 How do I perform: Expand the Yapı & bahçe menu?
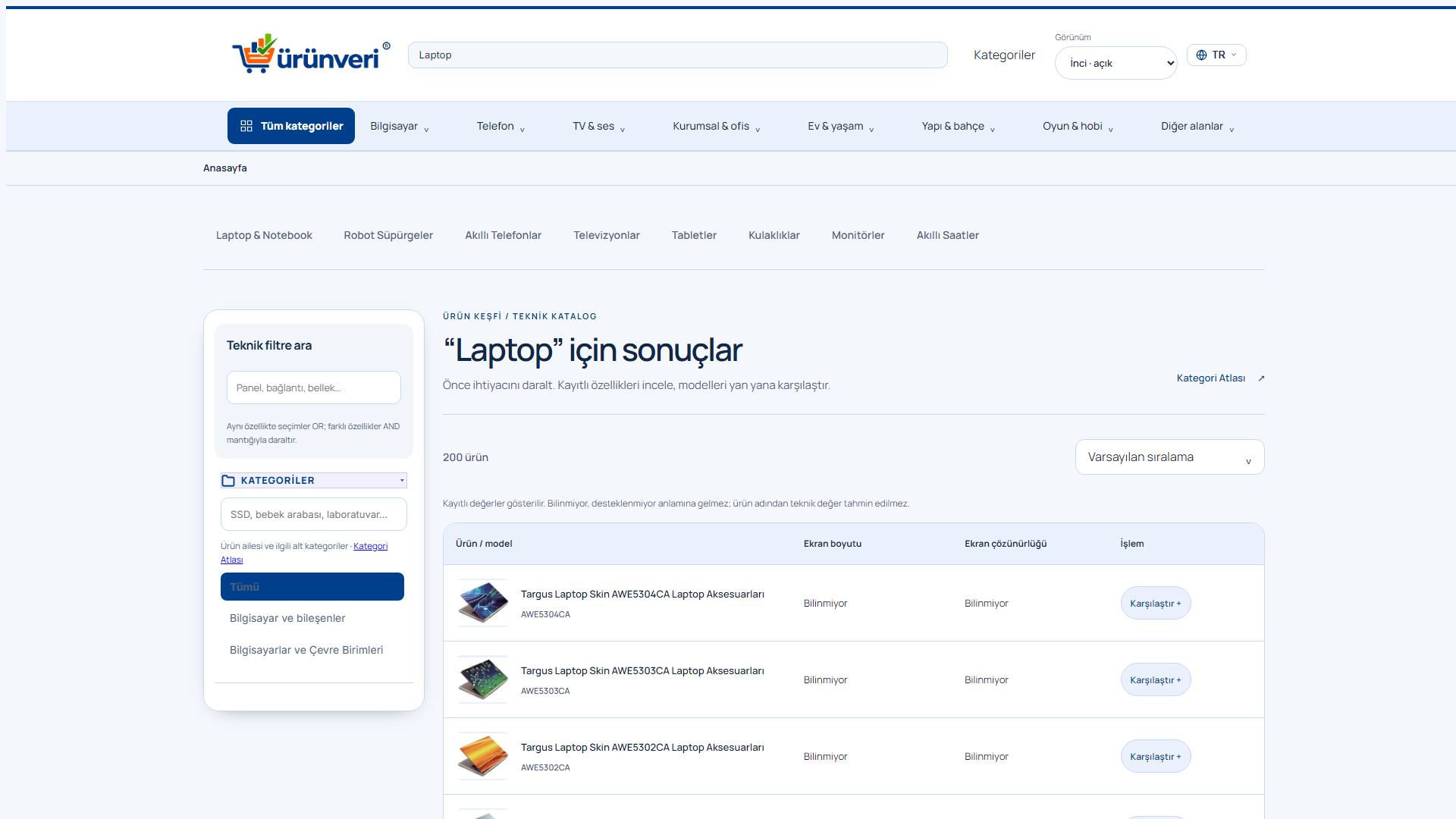coord(959,127)
